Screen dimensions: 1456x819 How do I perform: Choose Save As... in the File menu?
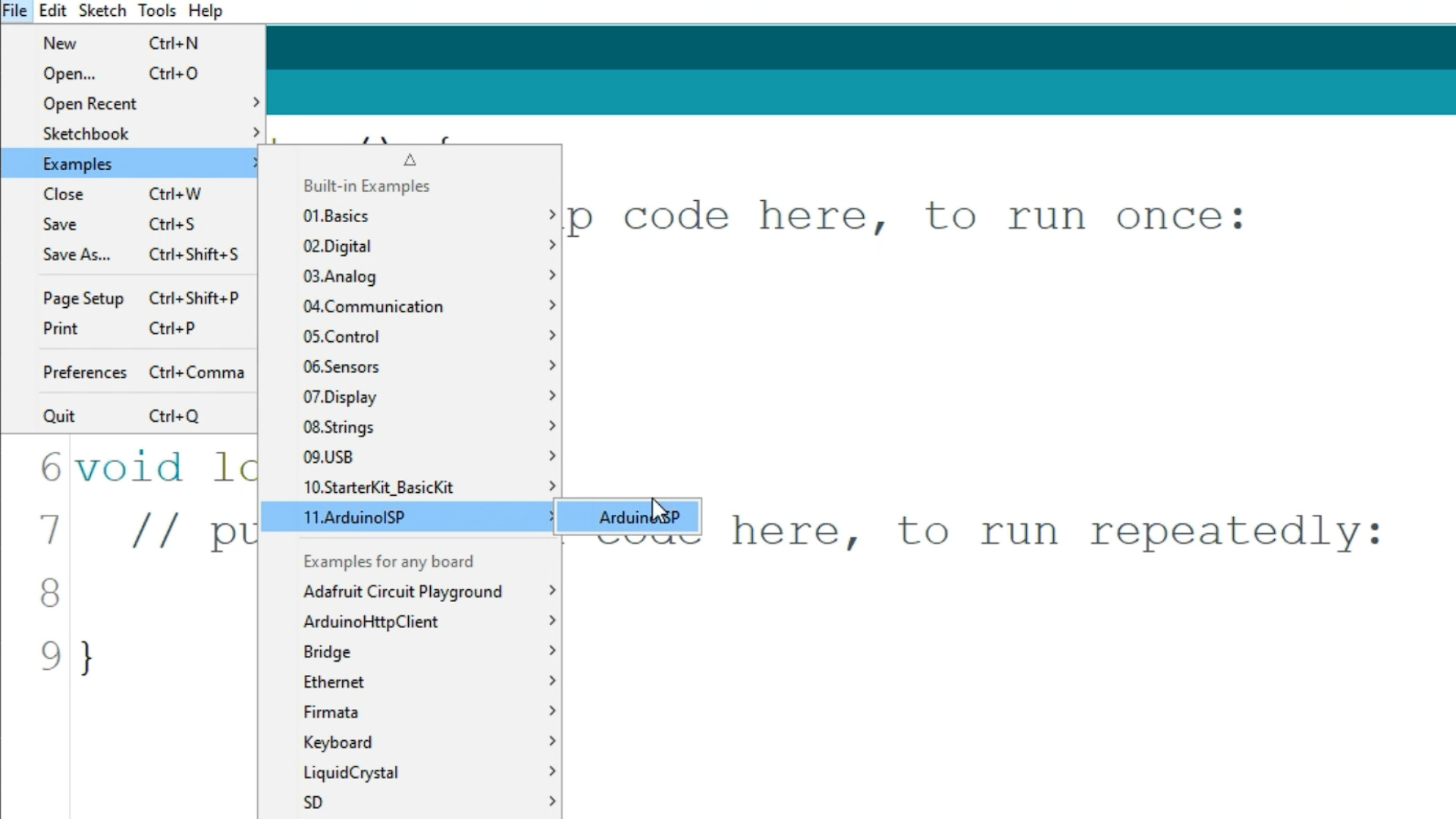130,255
